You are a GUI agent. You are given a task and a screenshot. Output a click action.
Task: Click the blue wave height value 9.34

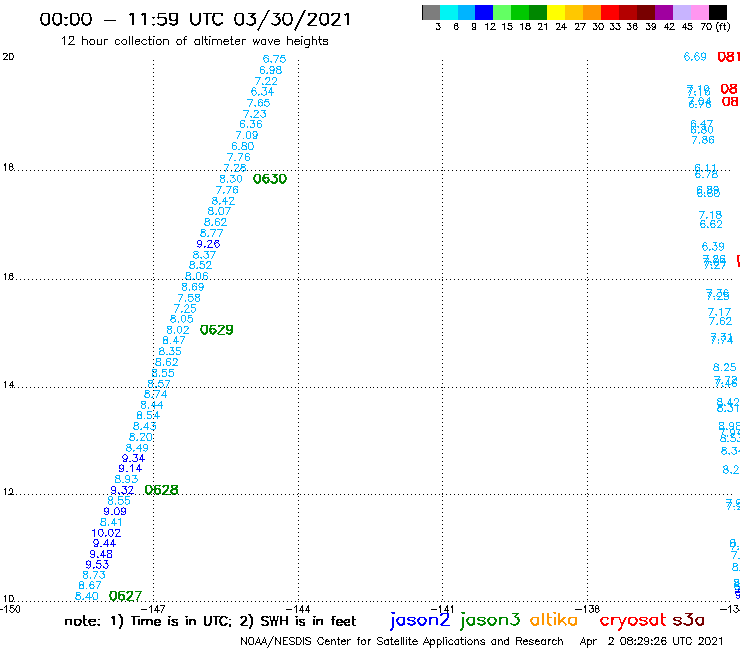(134, 458)
